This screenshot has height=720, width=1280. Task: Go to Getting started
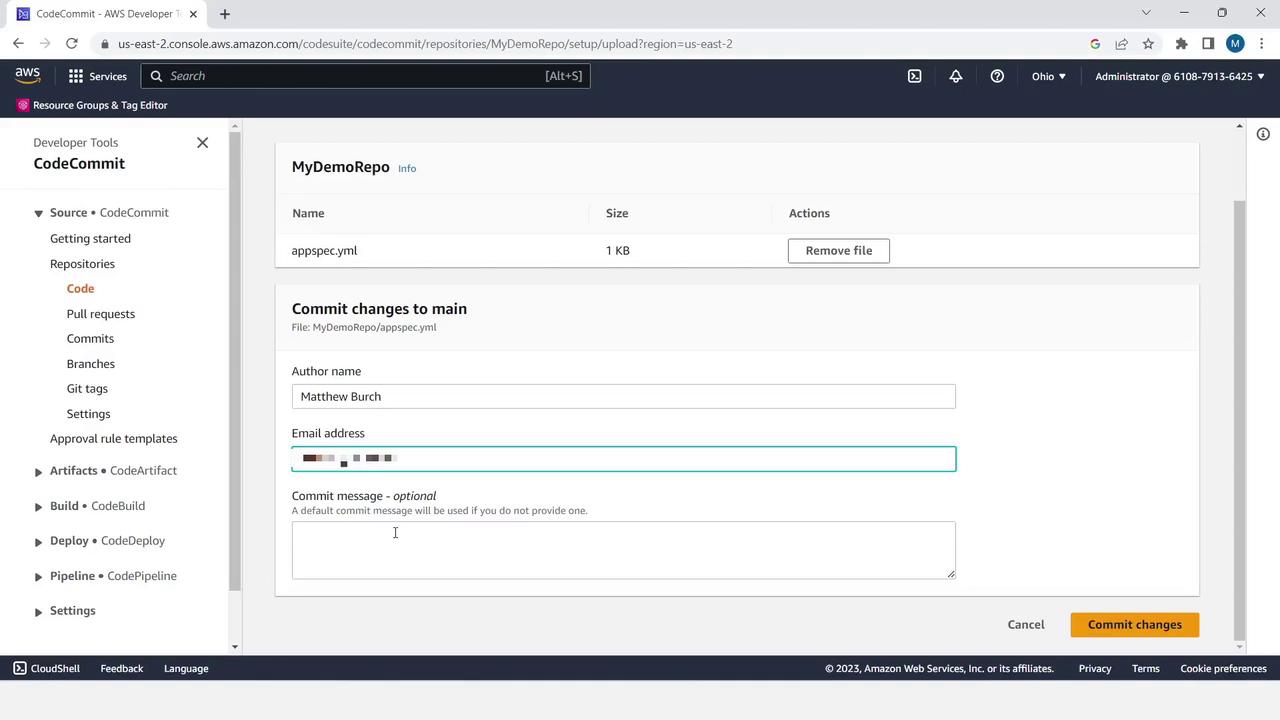[90, 238]
